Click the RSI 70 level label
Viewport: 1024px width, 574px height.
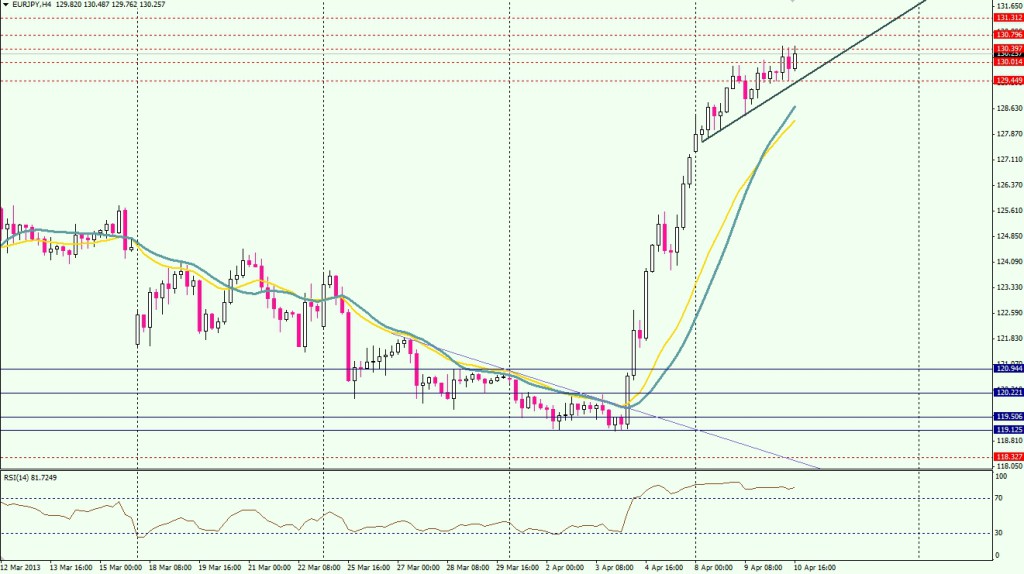1000,498
